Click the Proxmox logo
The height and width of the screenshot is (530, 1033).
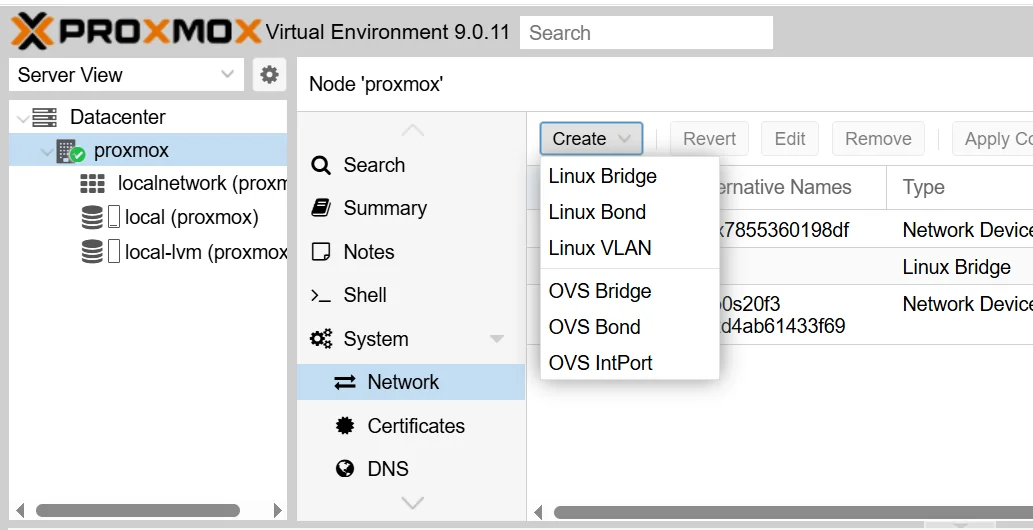136,31
